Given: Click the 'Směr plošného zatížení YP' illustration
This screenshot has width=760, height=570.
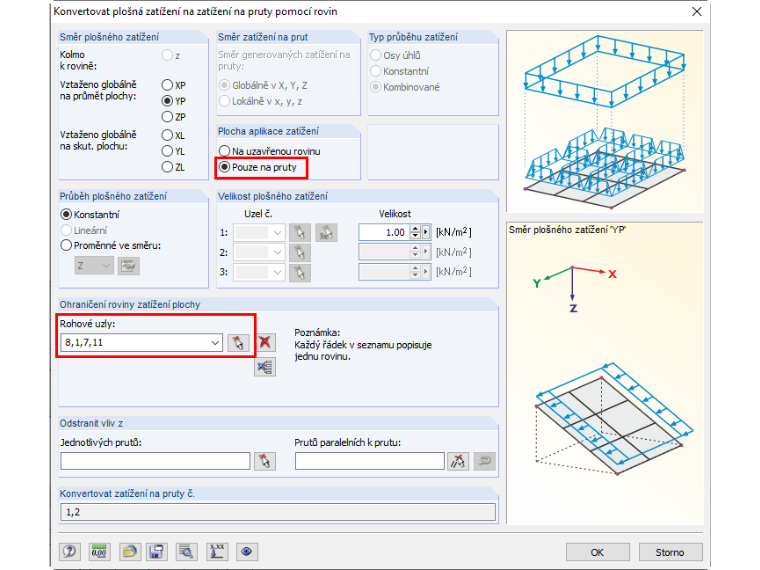Looking at the screenshot, I should click(x=604, y=373).
